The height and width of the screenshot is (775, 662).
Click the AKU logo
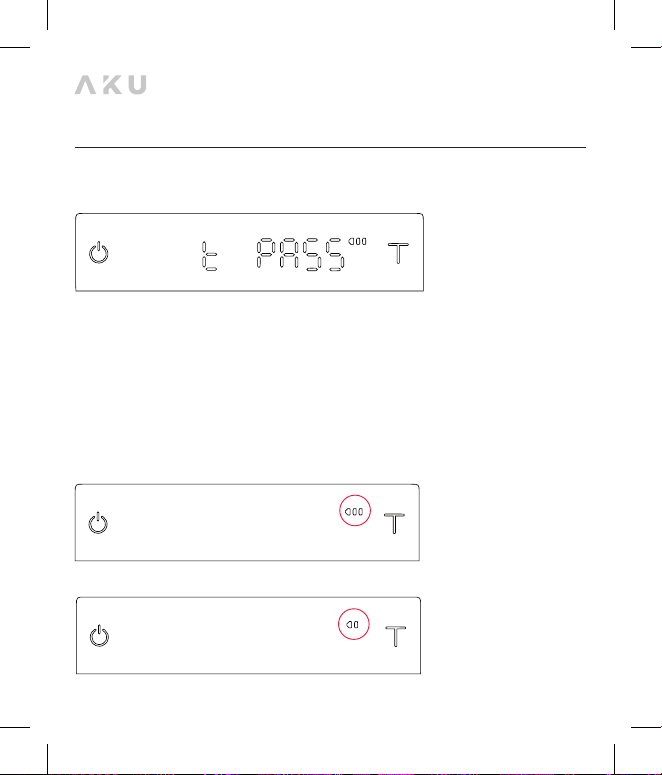[110, 85]
